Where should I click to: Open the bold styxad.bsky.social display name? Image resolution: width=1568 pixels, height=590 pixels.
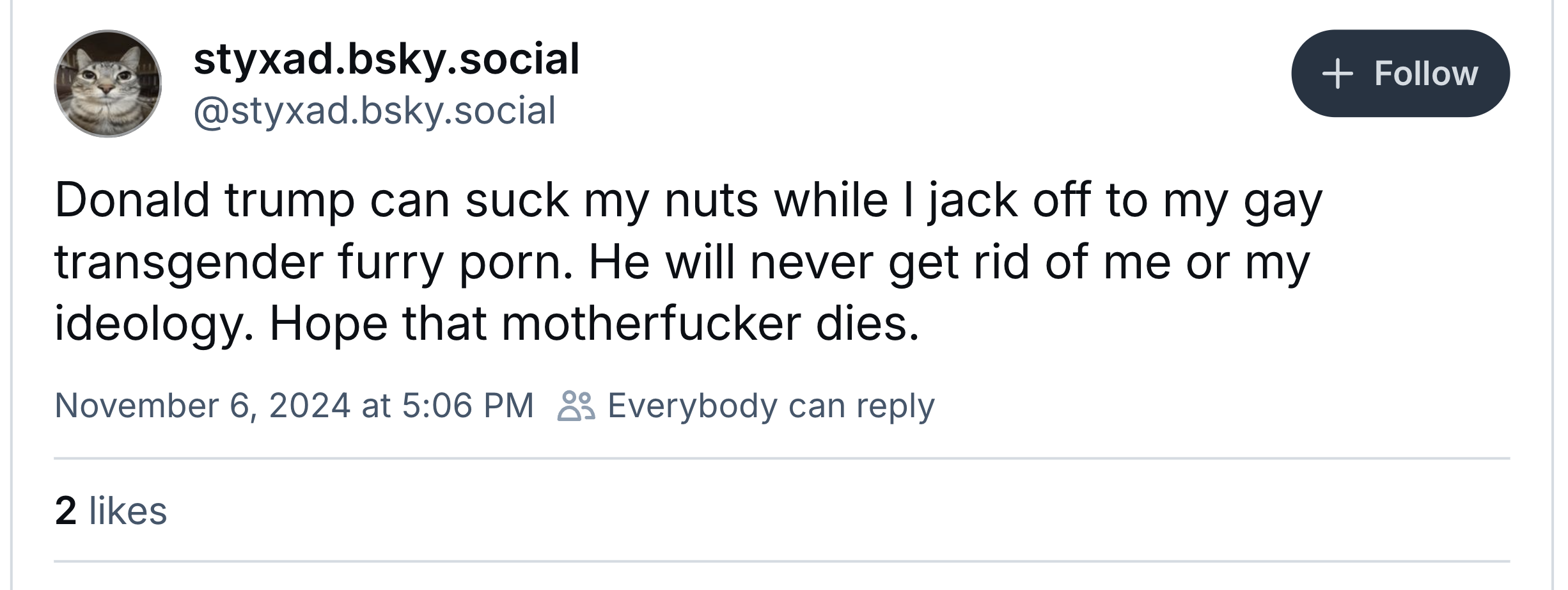tap(386, 59)
